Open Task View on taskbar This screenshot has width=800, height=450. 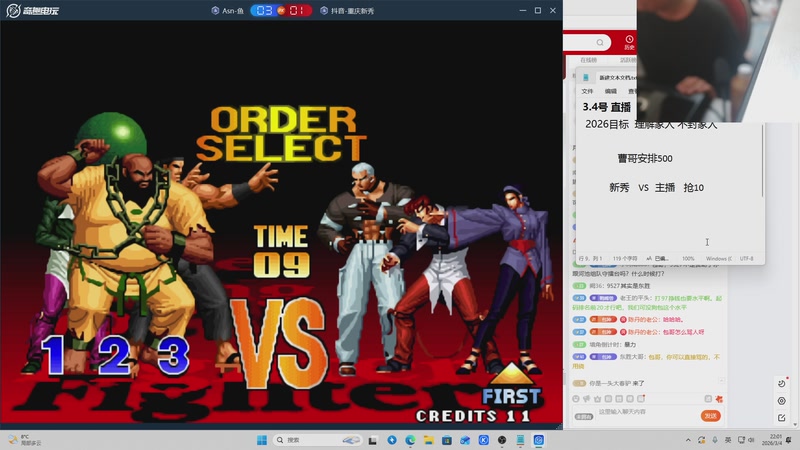pyautogui.click(x=373, y=440)
